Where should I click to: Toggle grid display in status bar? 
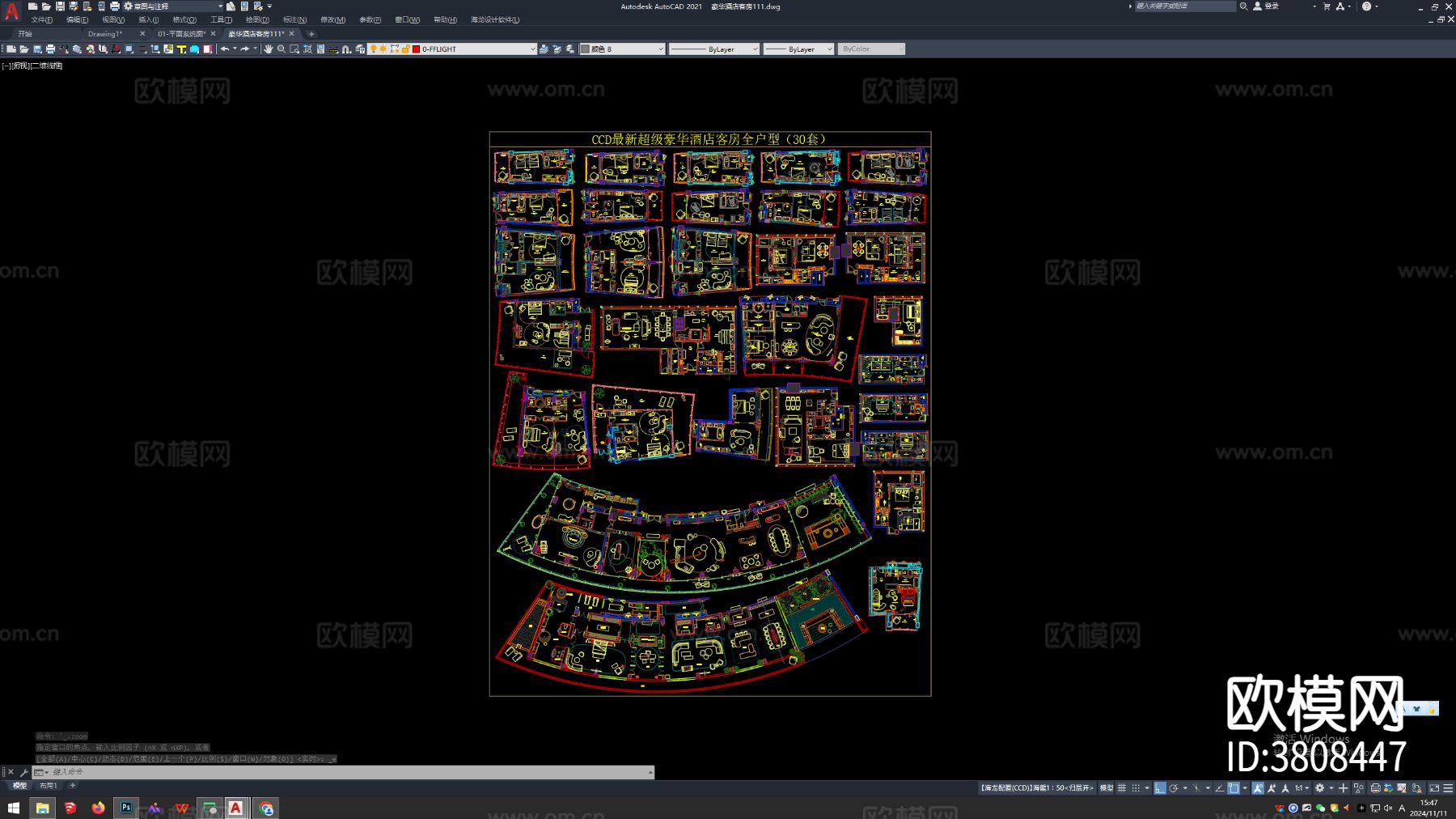coord(1122,788)
